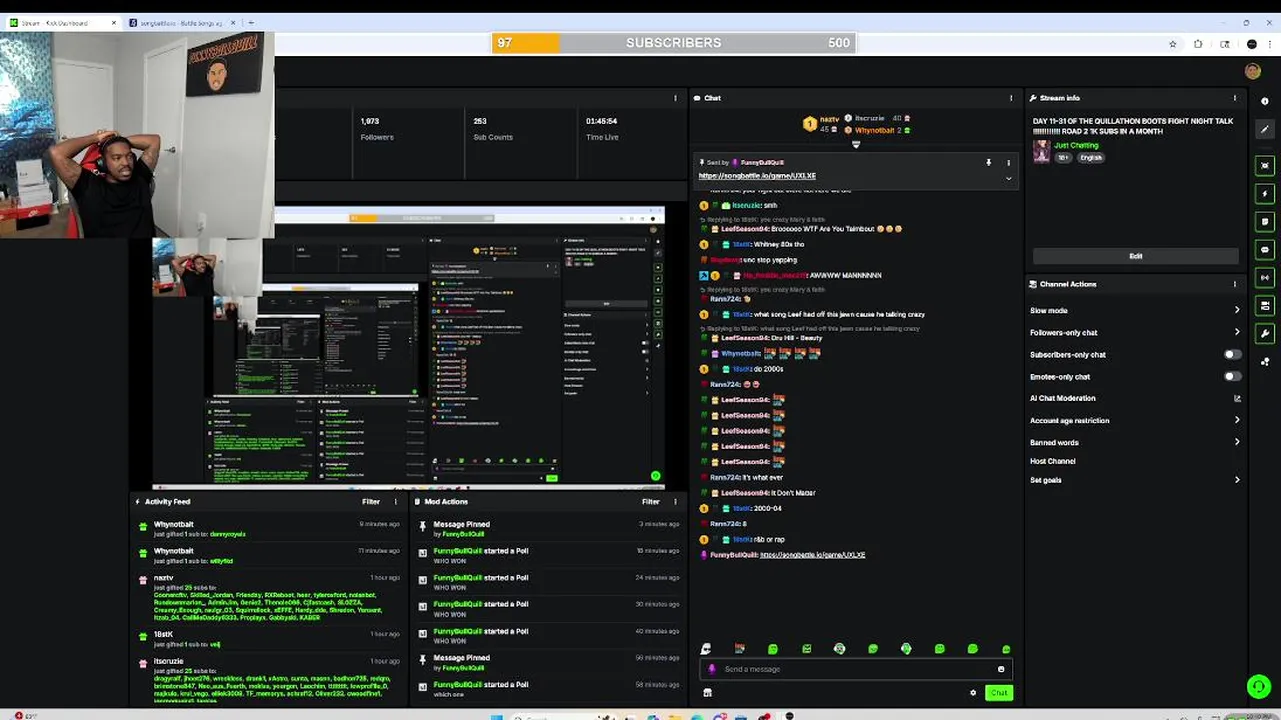Open the wrench tools icon in right sidebar
This screenshot has height=720, width=1281.
tap(1265, 333)
